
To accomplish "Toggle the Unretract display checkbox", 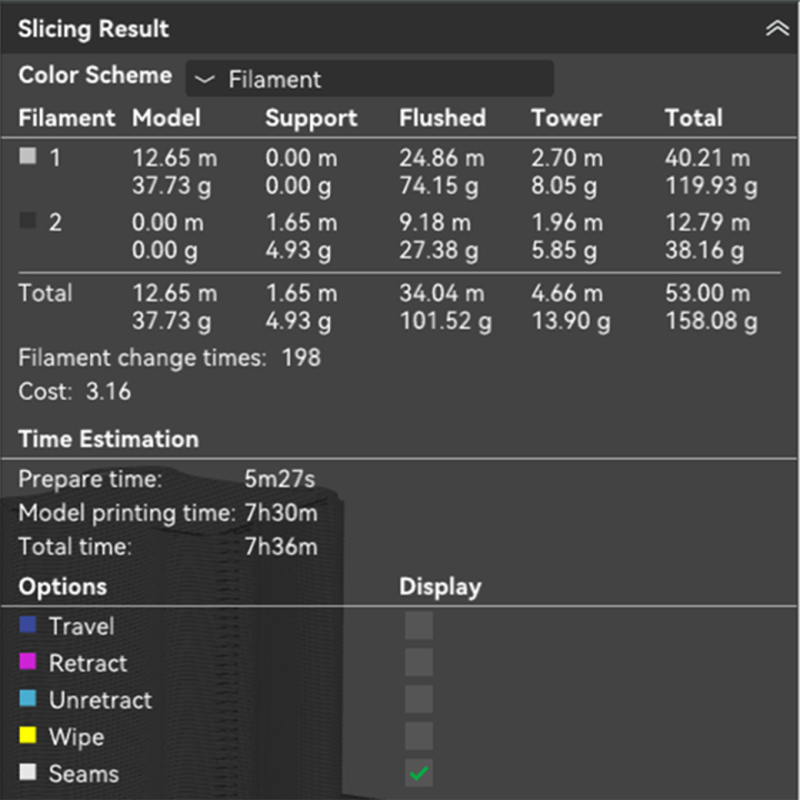I will tap(419, 700).
